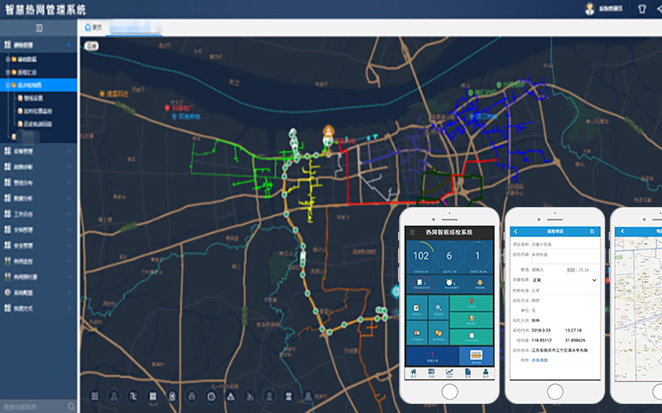The width and height of the screenshot is (662, 413).
Task: Click the orange inspector marker on the map
Action: [327, 131]
